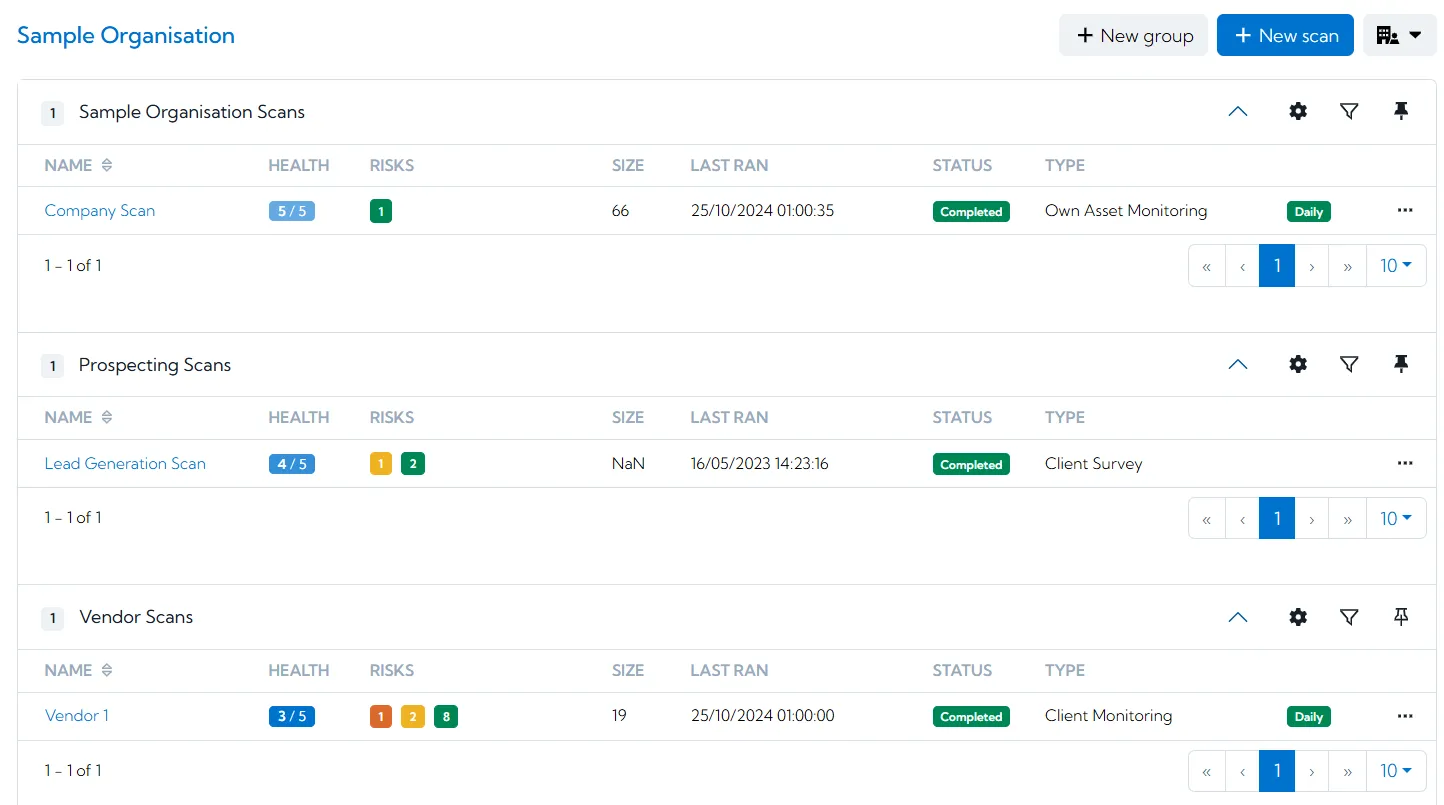
Task: Click filter icon in Vendor Scans group
Action: pos(1349,617)
